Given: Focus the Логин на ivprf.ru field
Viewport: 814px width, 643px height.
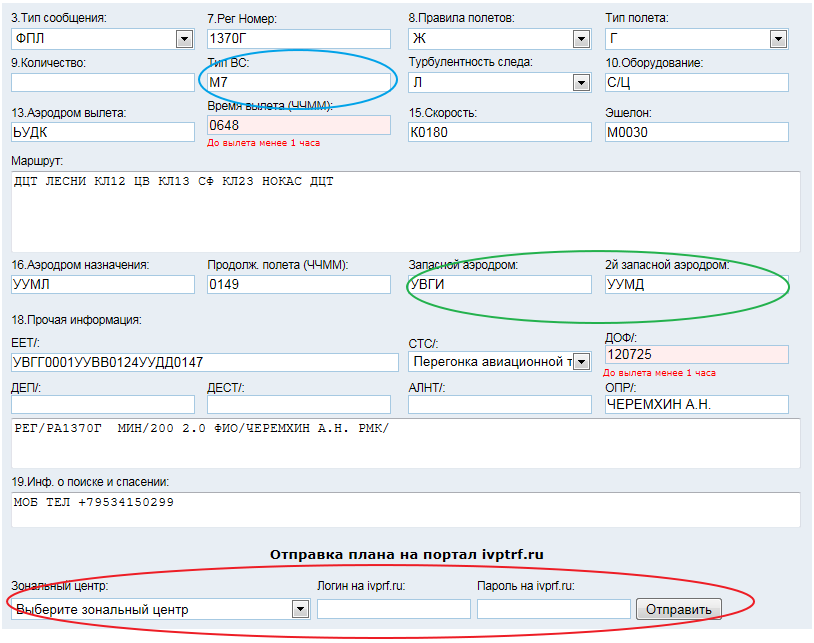Looking at the screenshot, I should 393,609.
